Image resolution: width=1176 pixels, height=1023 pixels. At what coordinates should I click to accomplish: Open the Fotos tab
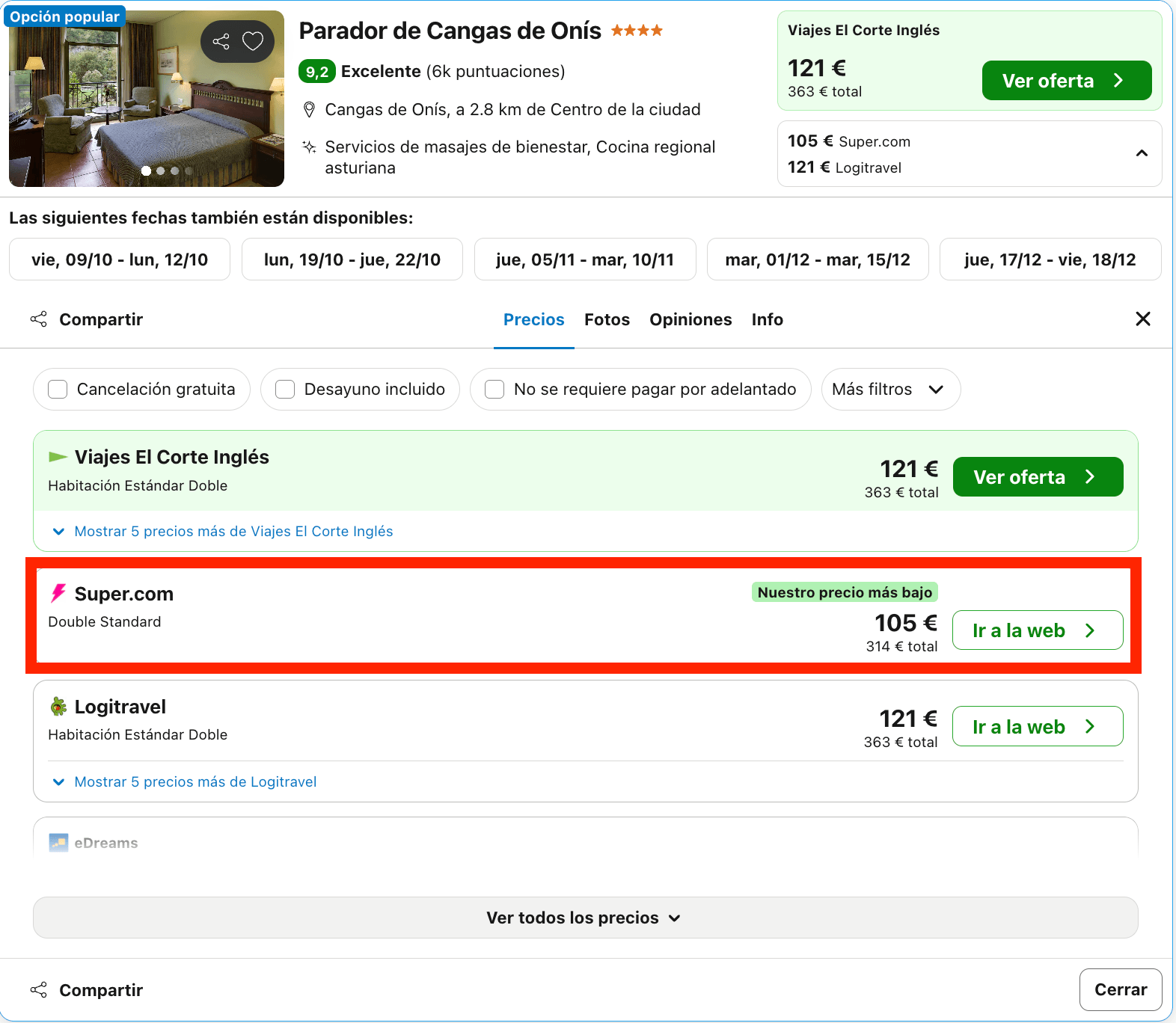coord(607,320)
